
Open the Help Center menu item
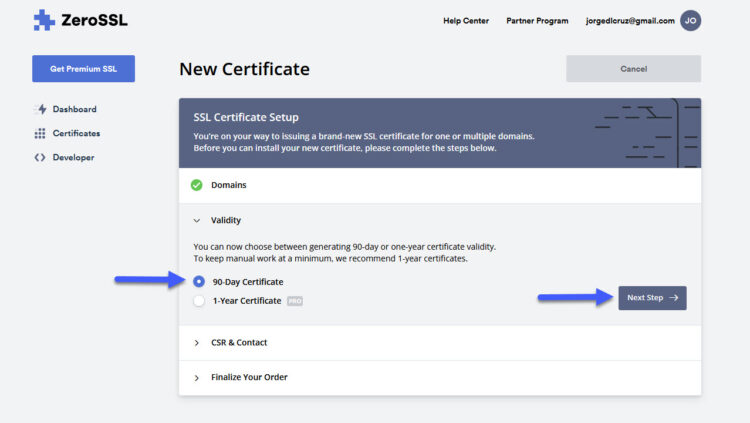466,21
